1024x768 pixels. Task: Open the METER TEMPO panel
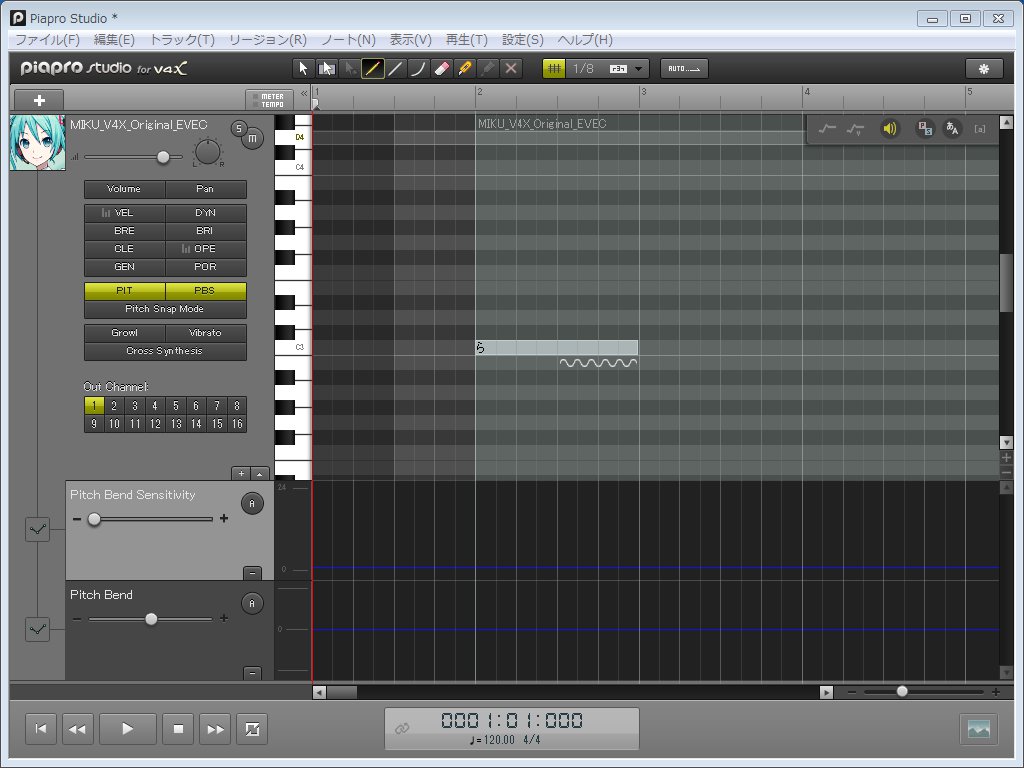tap(268, 100)
